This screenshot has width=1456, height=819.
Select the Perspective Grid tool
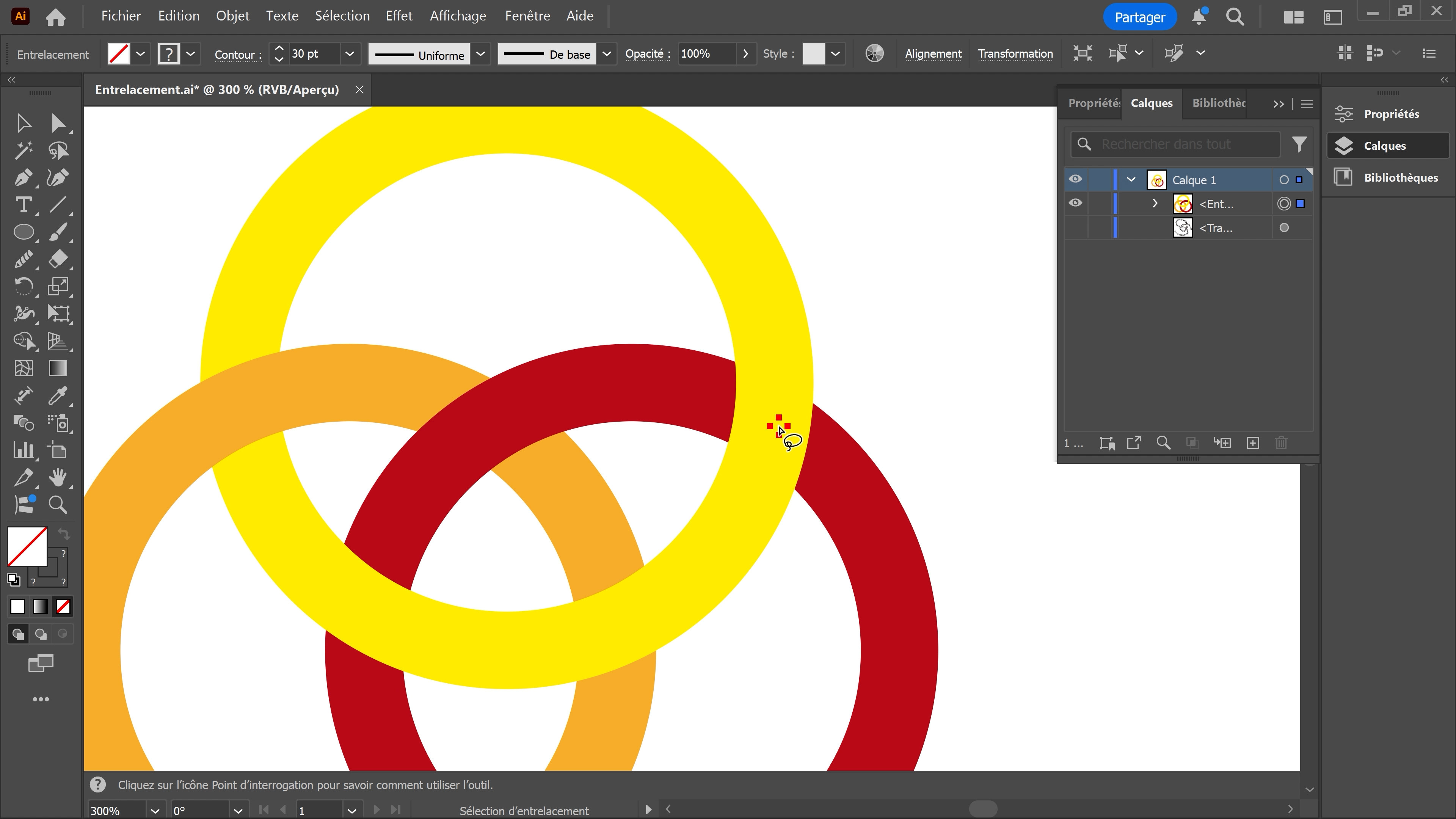(x=58, y=341)
